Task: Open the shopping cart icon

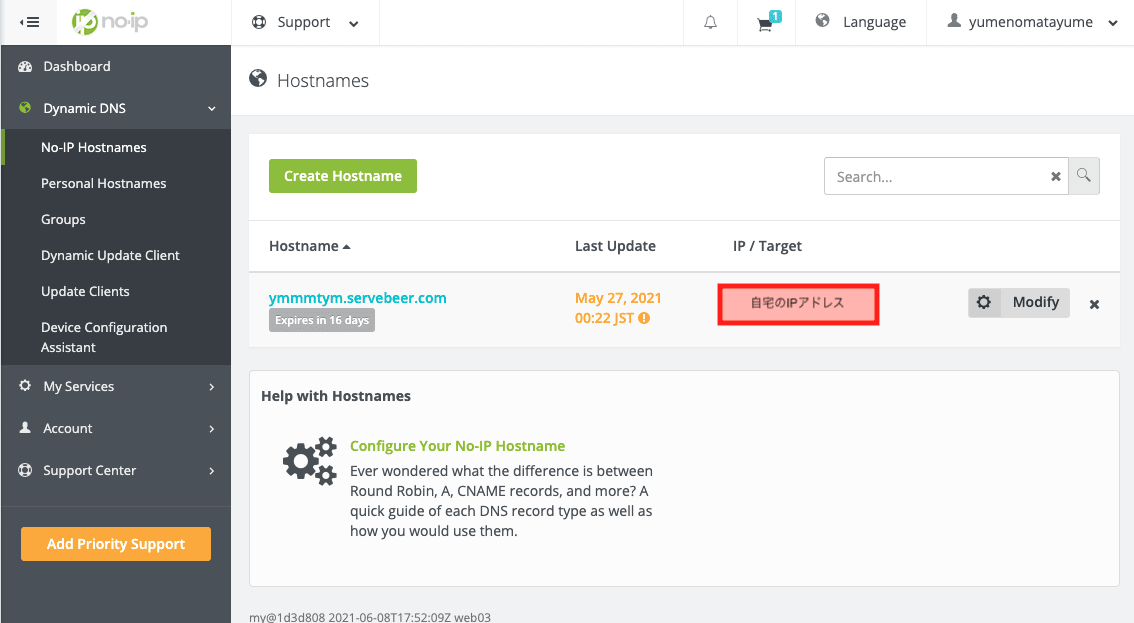Action: coord(767,22)
